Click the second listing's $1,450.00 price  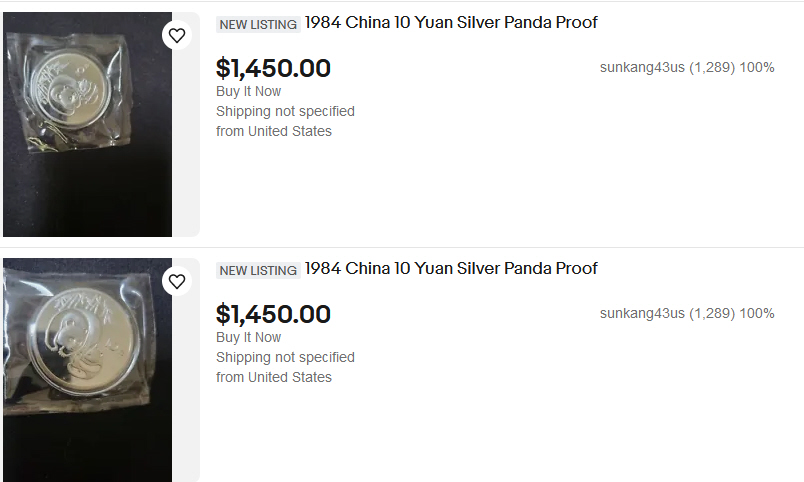coord(273,315)
